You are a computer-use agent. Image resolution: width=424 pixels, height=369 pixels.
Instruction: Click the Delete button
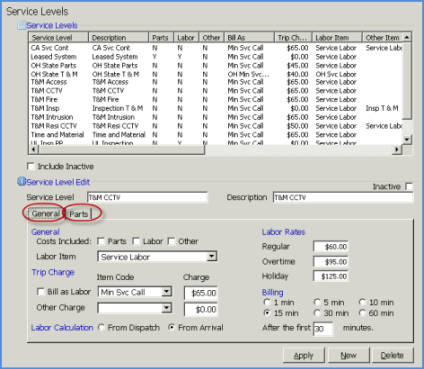pos(392,355)
